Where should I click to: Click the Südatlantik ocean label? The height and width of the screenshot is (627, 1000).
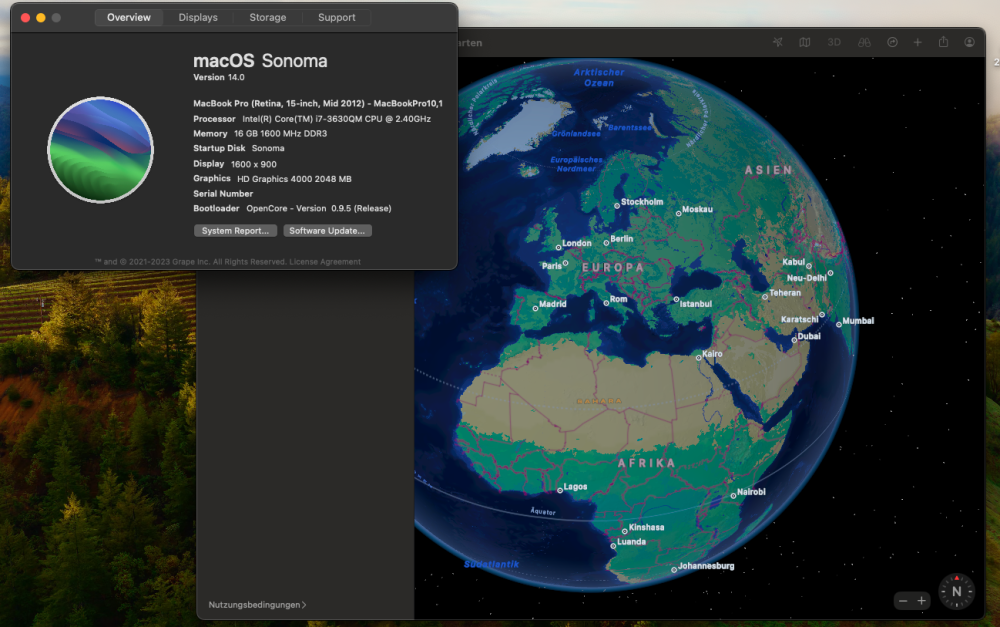click(x=492, y=564)
